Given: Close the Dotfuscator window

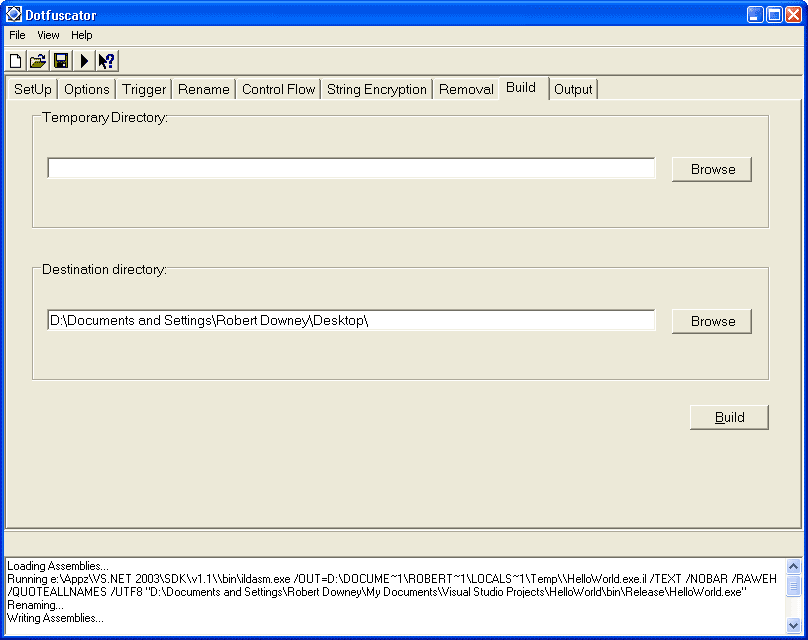Looking at the screenshot, I should pyautogui.click(x=794, y=14).
